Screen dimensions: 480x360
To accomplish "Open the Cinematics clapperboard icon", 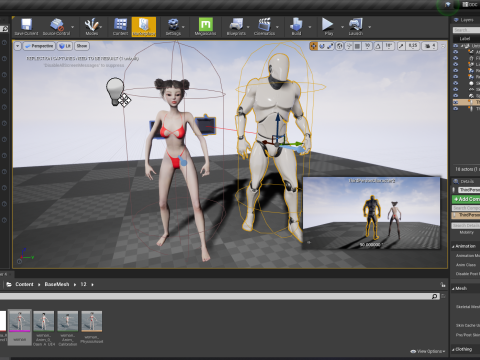I will [264, 27].
